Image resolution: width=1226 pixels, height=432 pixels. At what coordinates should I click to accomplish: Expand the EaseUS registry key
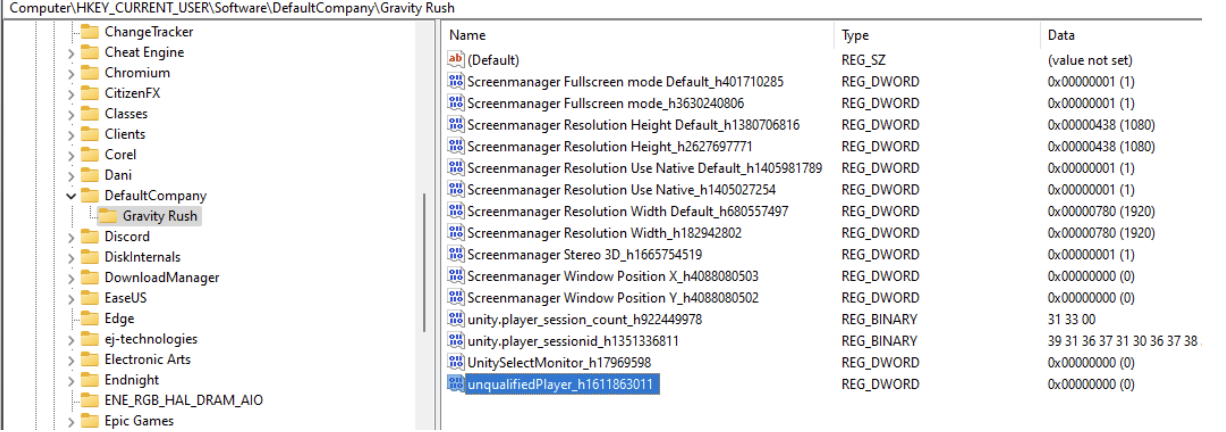(x=70, y=298)
